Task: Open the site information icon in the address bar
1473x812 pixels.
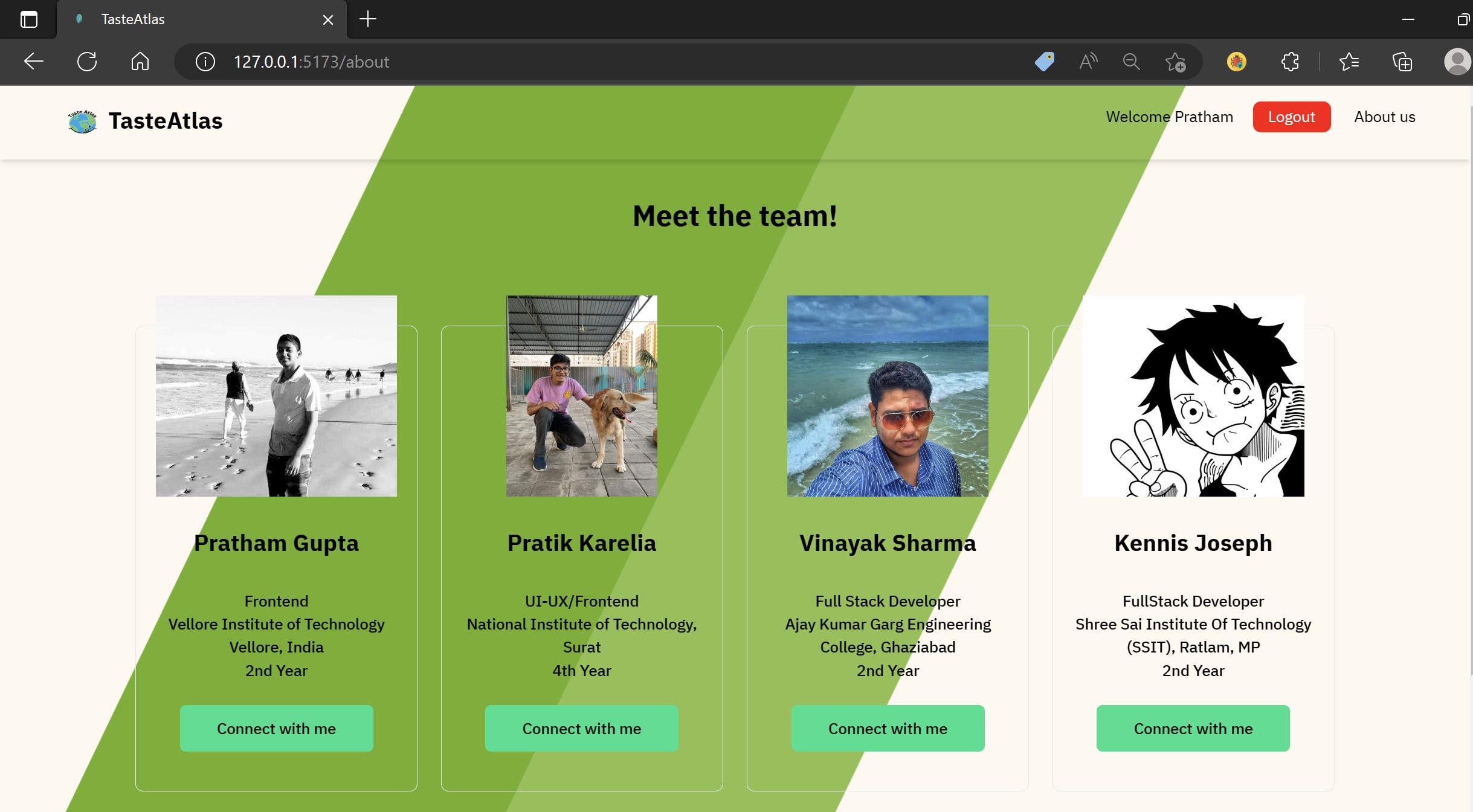Action: tap(205, 62)
